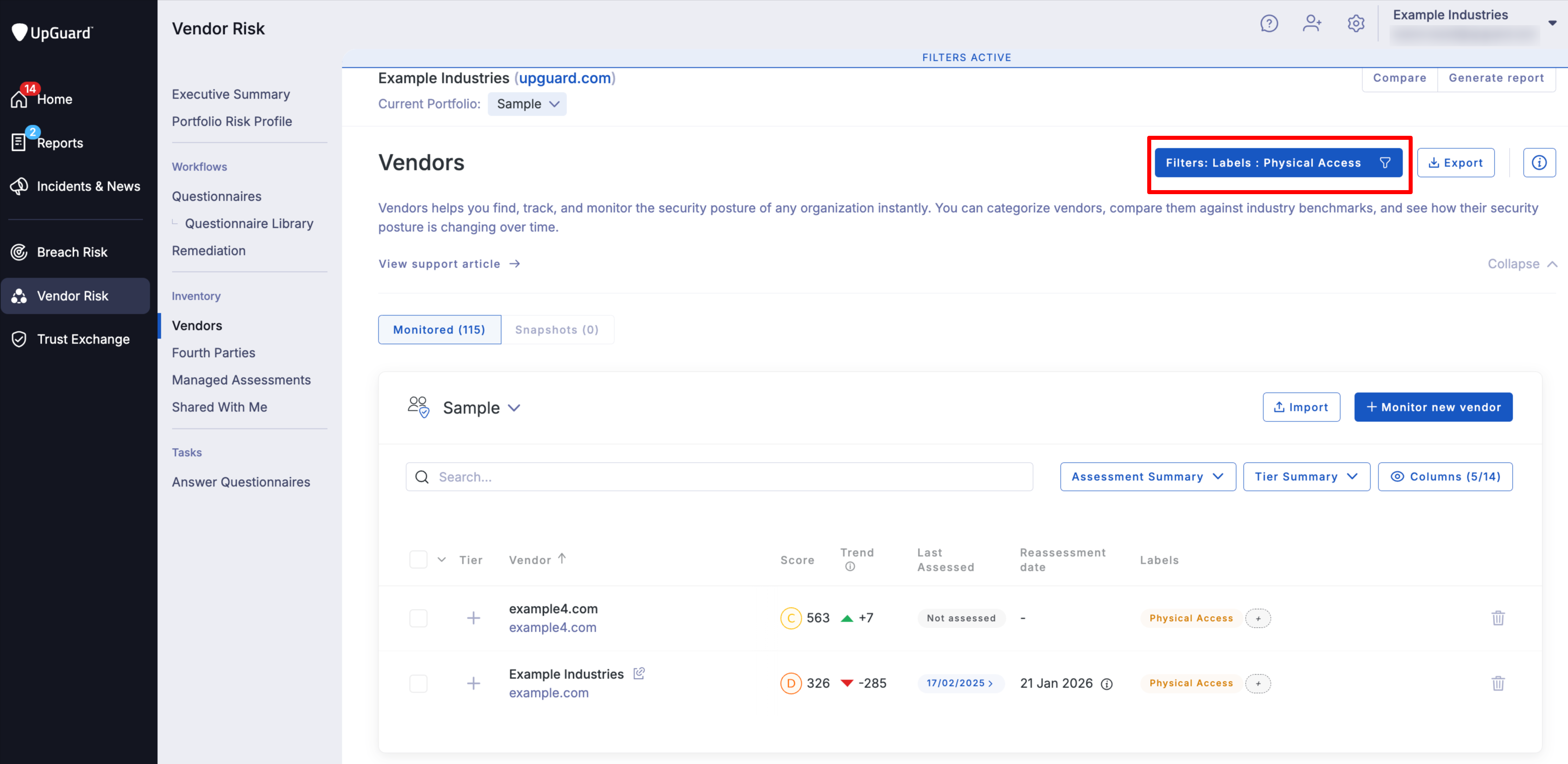The image size is (1568, 764).
Task: Open the Current Portfolio Sample dropdown
Action: tap(526, 104)
